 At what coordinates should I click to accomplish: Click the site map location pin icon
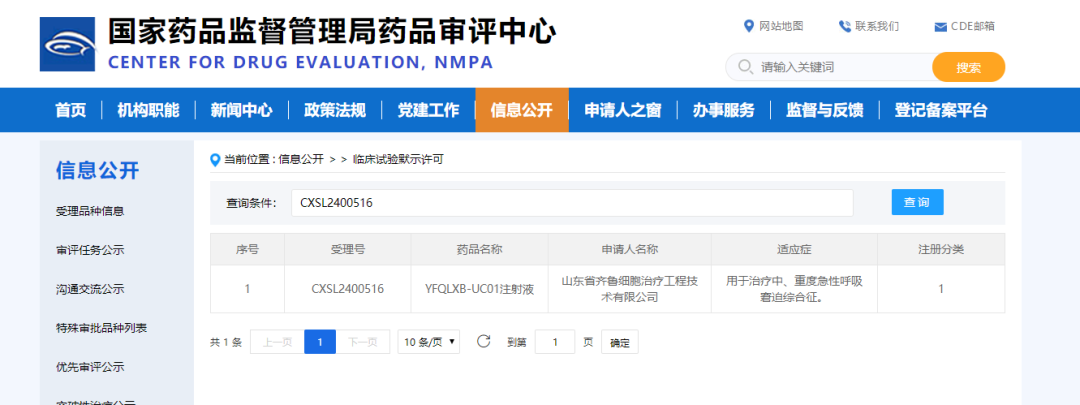point(749,26)
